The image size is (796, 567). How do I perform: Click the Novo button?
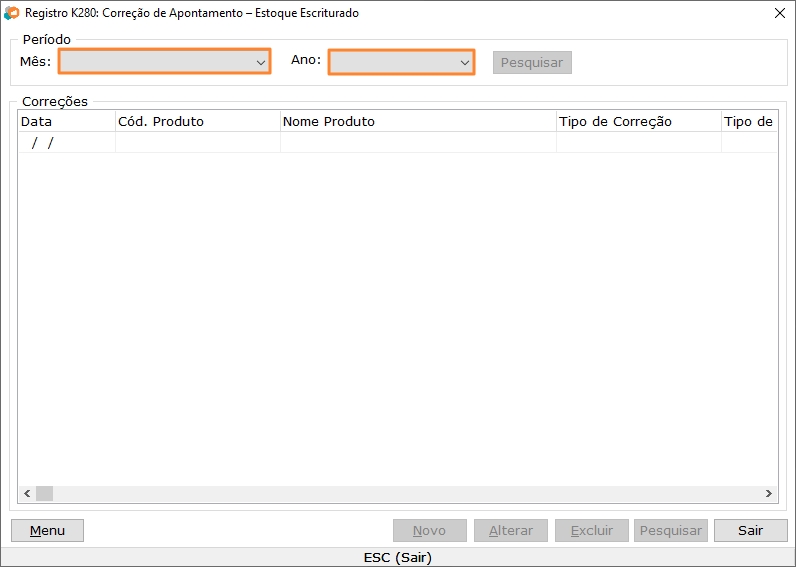pyautogui.click(x=429, y=531)
